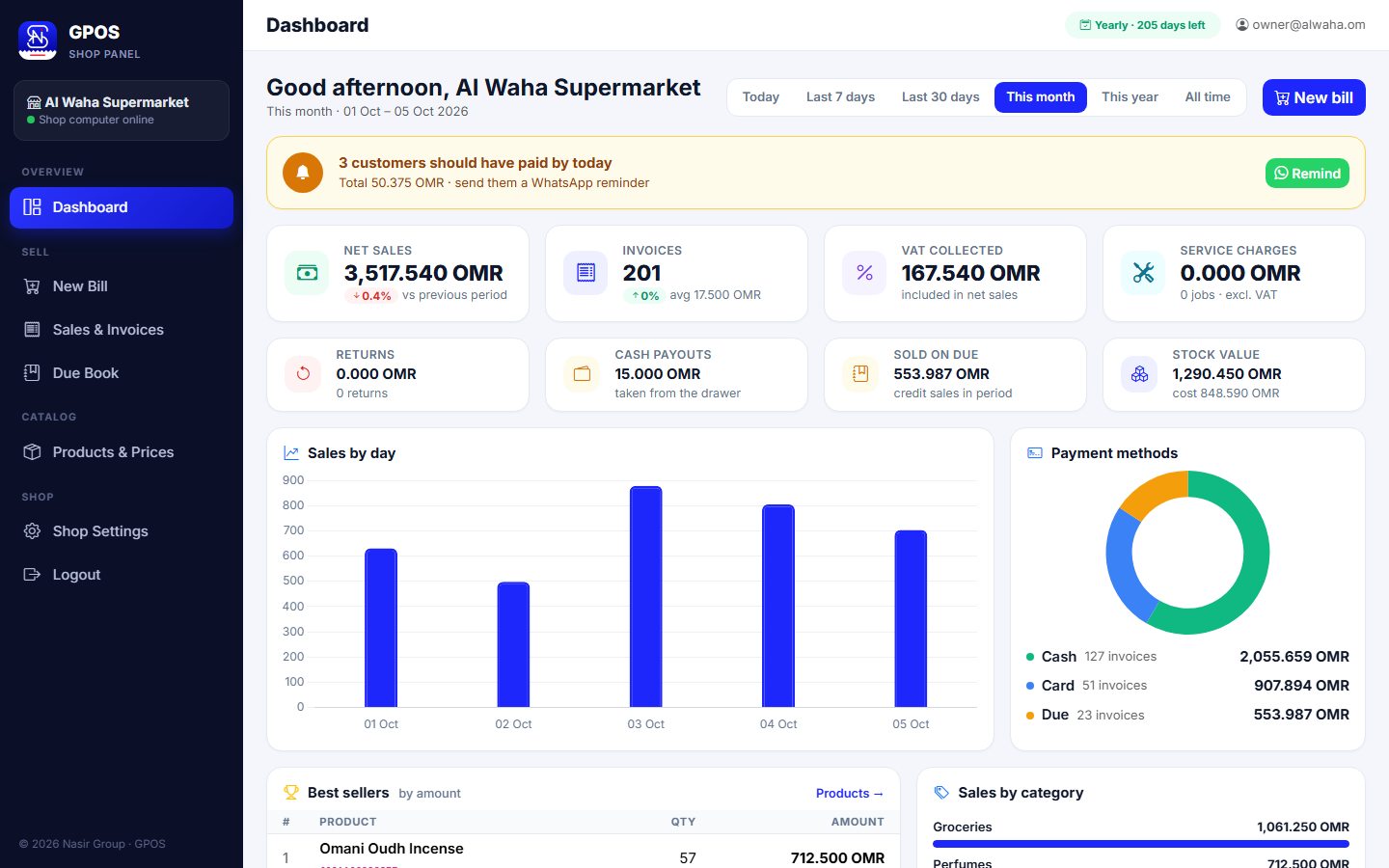Click the Groceries category progress bar
This screenshot has height=868, width=1389.
(x=1141, y=844)
